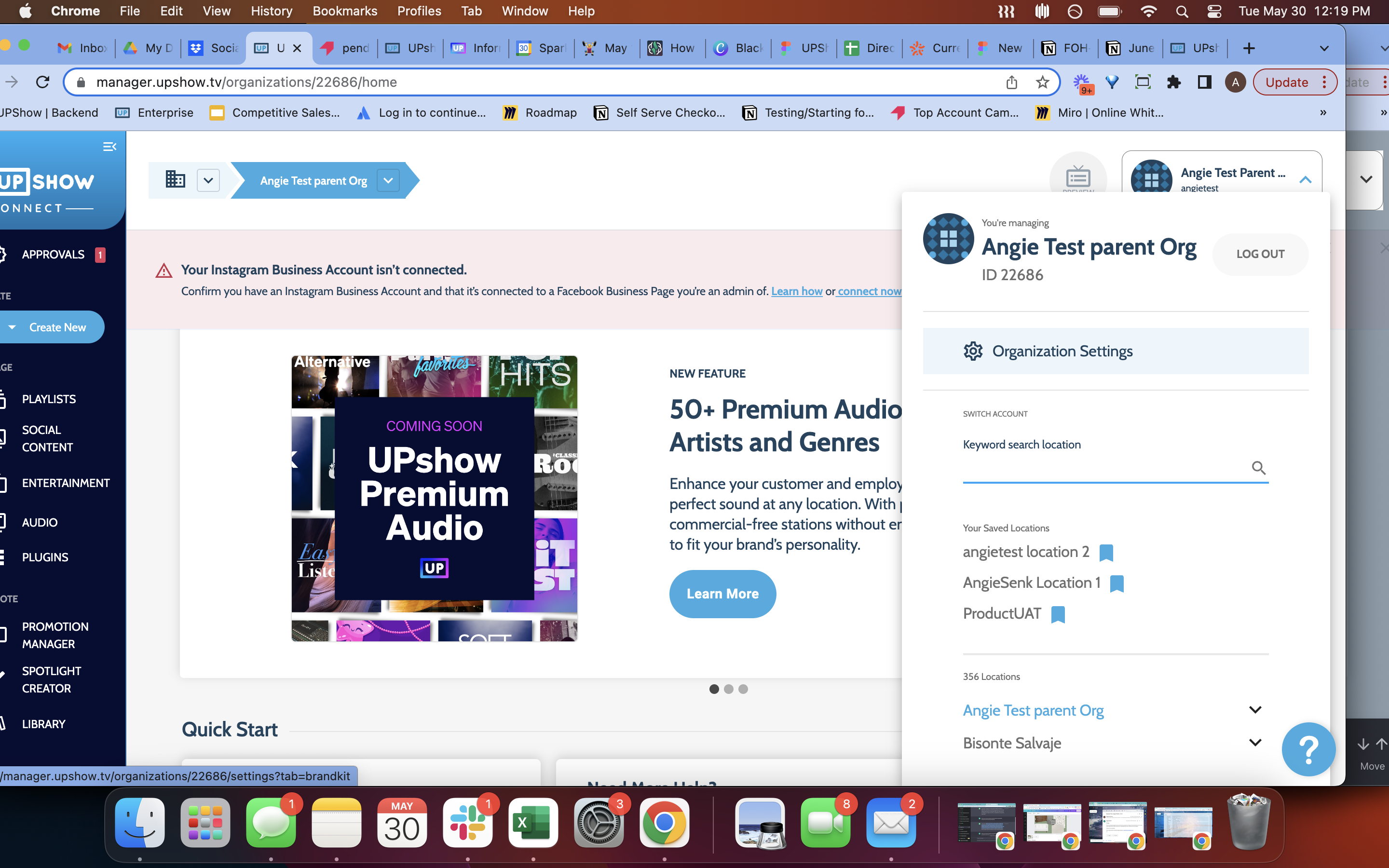This screenshot has width=1389, height=868.
Task: Collapse the account menu with the up chevron
Action: (1305, 180)
